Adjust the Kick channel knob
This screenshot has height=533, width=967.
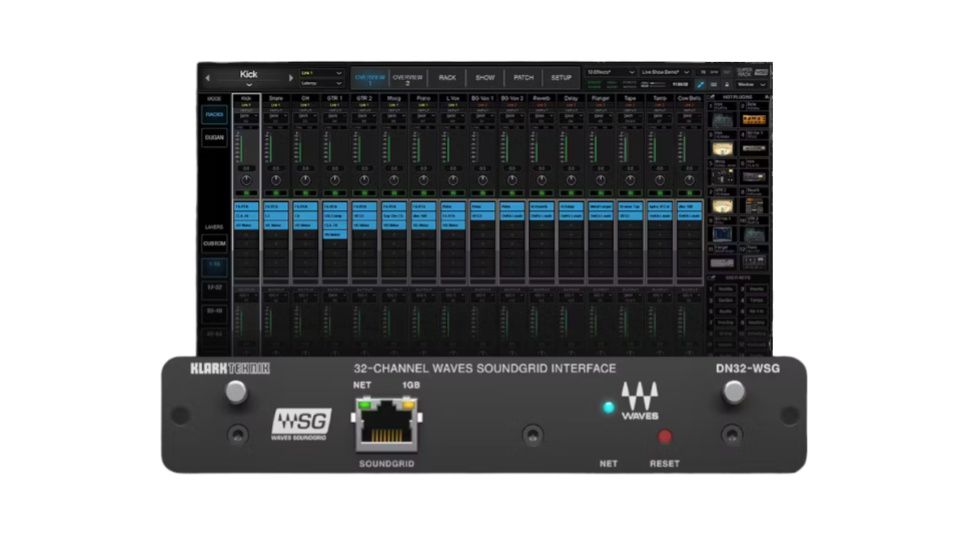246,180
